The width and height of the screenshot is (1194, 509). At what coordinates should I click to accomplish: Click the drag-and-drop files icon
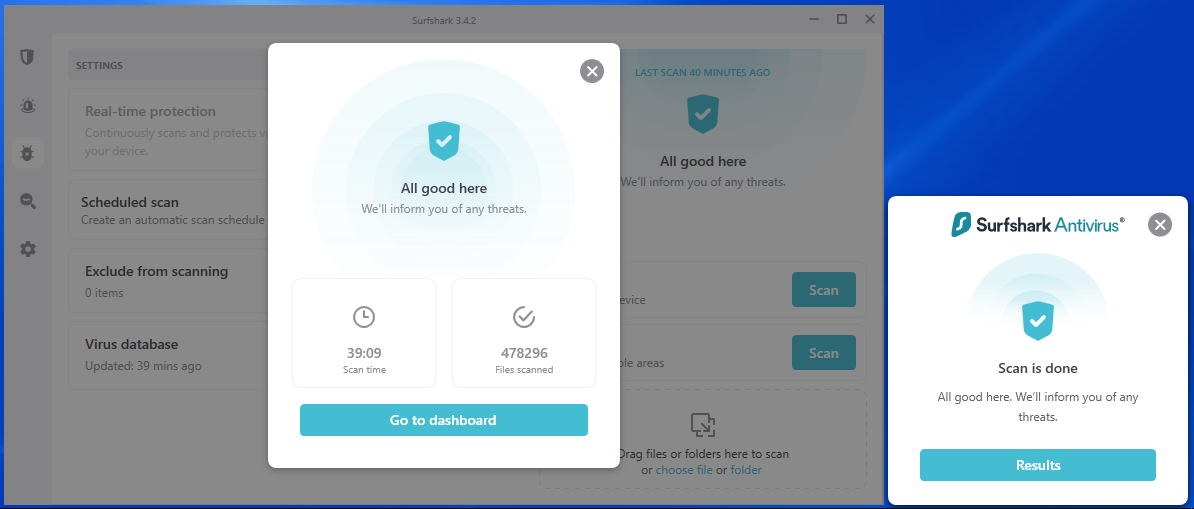tap(703, 424)
